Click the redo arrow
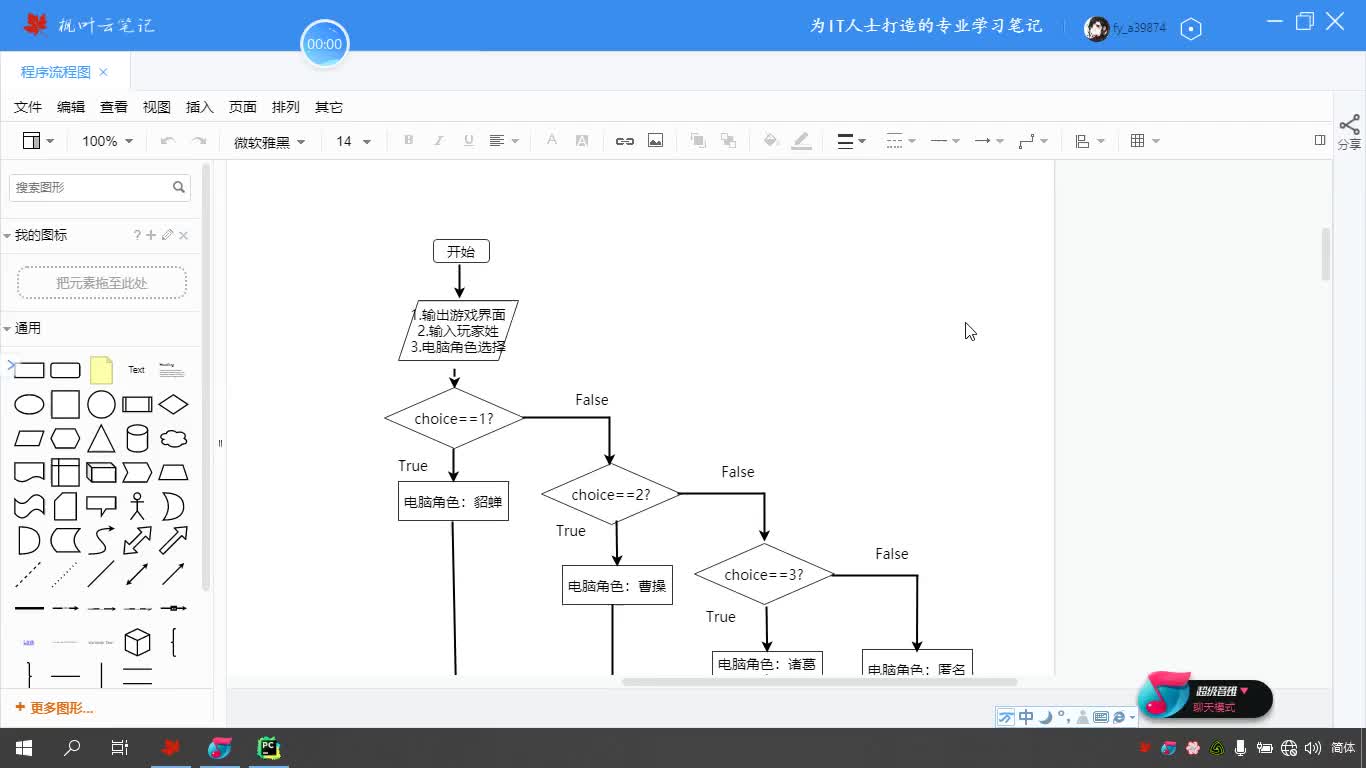1366x768 pixels. (199, 141)
